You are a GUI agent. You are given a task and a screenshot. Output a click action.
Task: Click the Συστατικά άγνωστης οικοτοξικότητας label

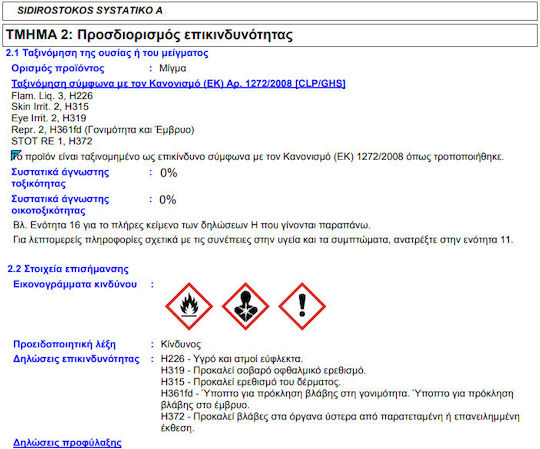coord(60,205)
